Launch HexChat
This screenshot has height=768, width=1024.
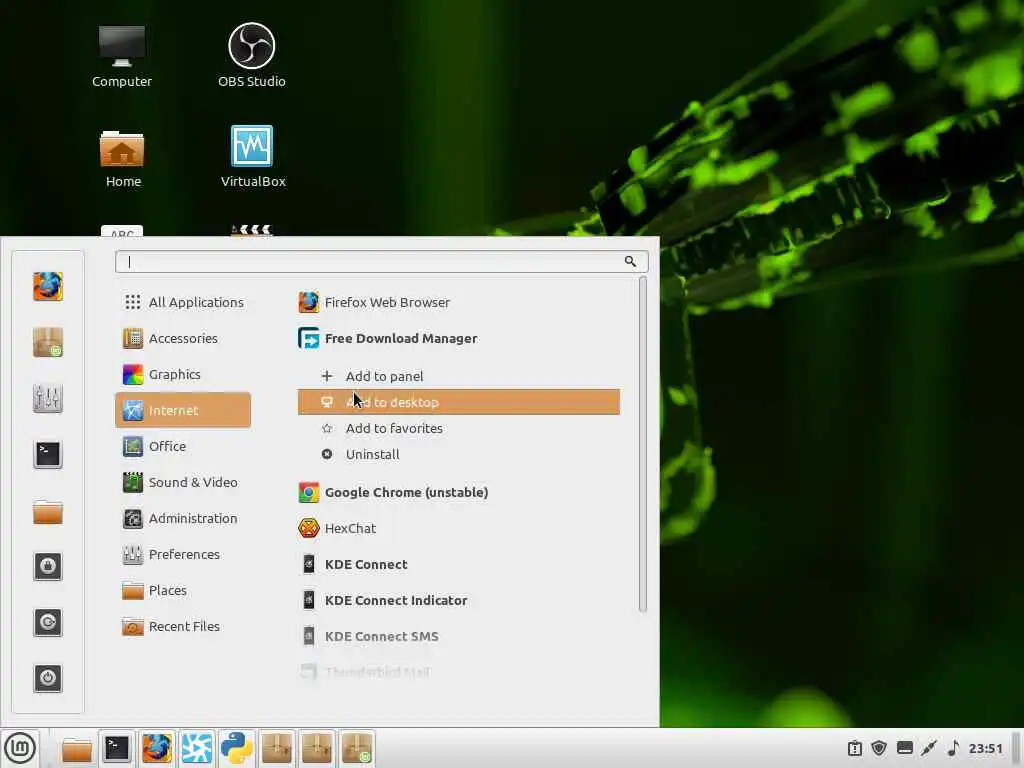pyautogui.click(x=458, y=528)
